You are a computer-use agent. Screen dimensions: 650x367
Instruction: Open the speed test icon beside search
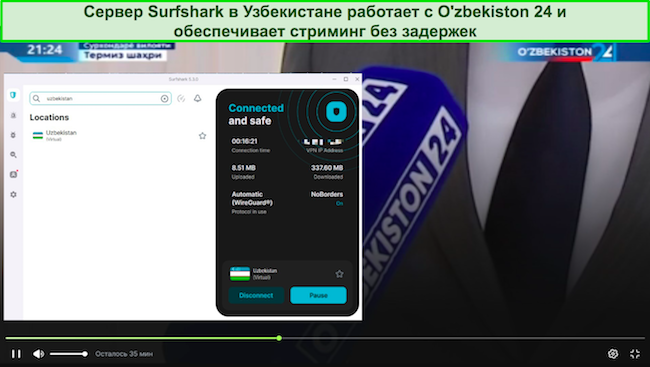click(x=181, y=98)
